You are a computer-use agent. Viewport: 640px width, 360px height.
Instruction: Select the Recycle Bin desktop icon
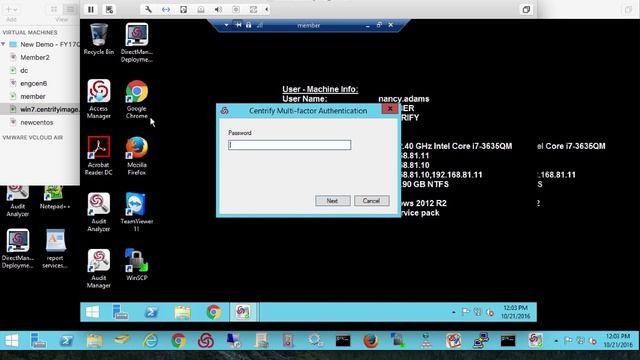(99, 39)
